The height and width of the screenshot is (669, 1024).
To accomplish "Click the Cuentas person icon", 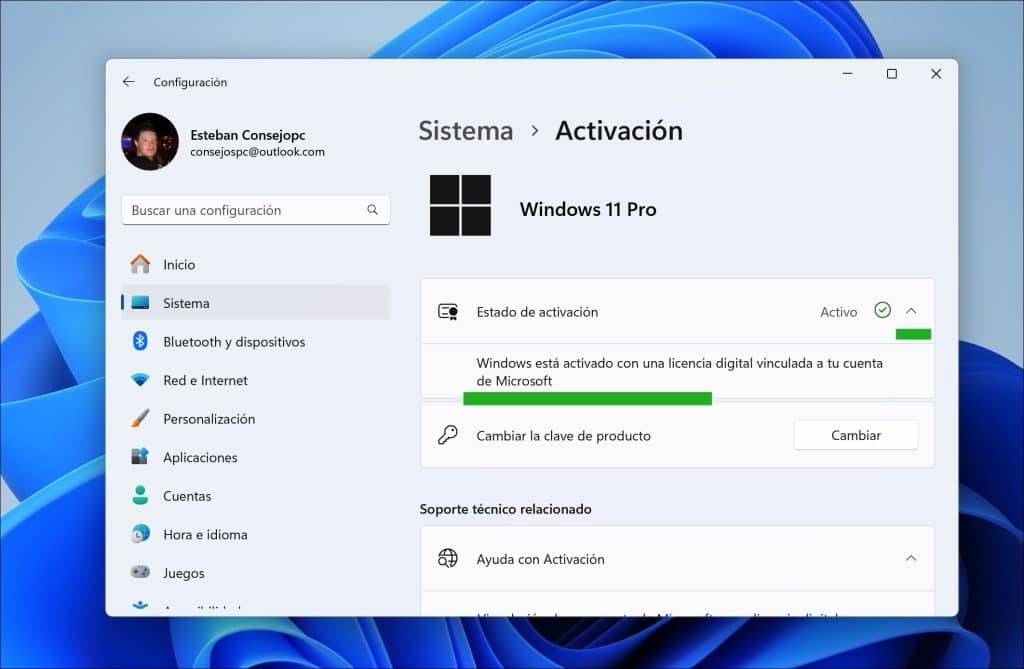I will pyautogui.click(x=140, y=495).
